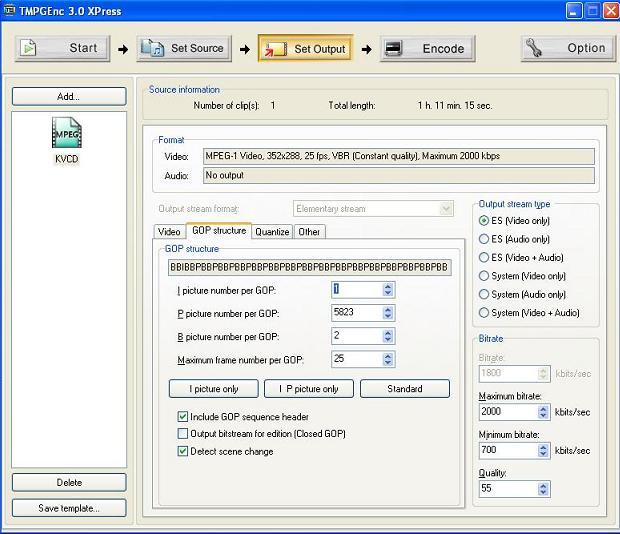Screen dimensions: 620x534
Task: Click the I P picture only button
Action: pyautogui.click(x=309, y=389)
